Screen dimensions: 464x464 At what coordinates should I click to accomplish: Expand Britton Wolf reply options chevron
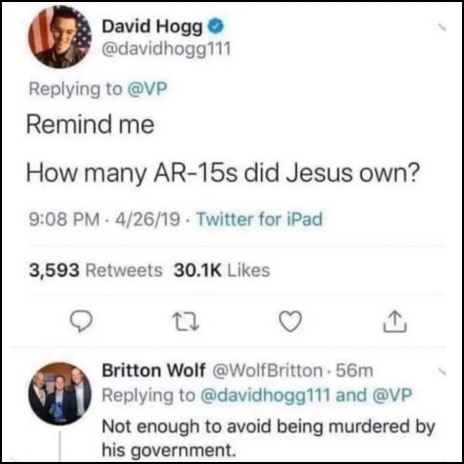coord(442,371)
